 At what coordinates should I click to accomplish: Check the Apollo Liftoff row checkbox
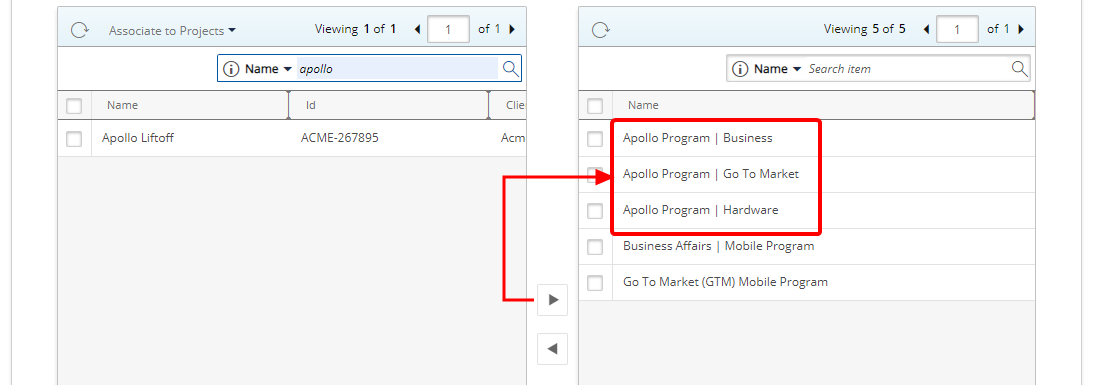click(74, 138)
